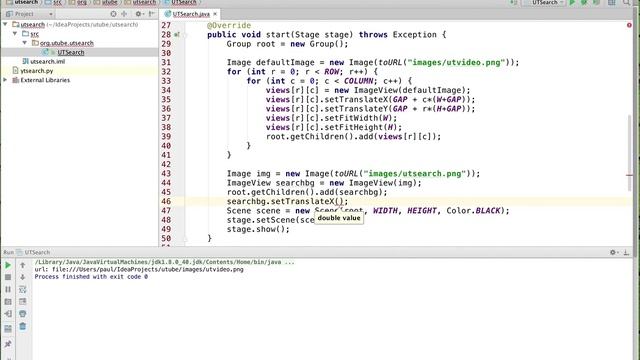Click red error stripe mark on scrollbar

coord(629,176)
